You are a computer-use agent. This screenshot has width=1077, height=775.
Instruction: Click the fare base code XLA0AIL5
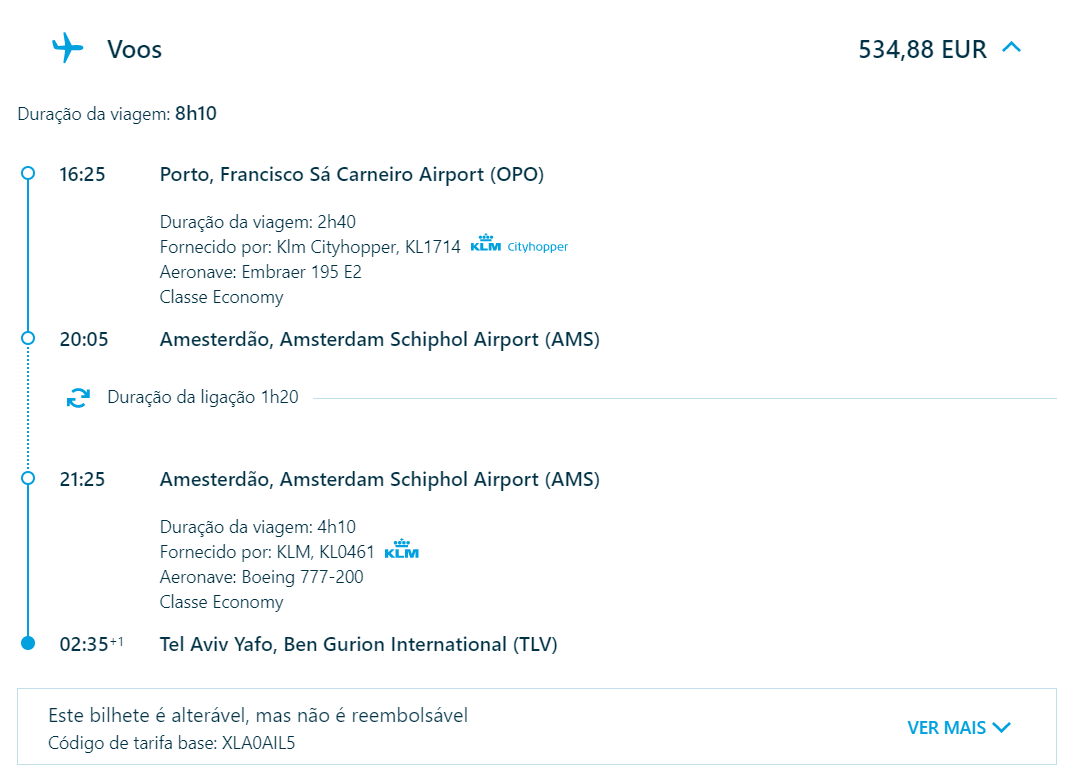[258, 743]
